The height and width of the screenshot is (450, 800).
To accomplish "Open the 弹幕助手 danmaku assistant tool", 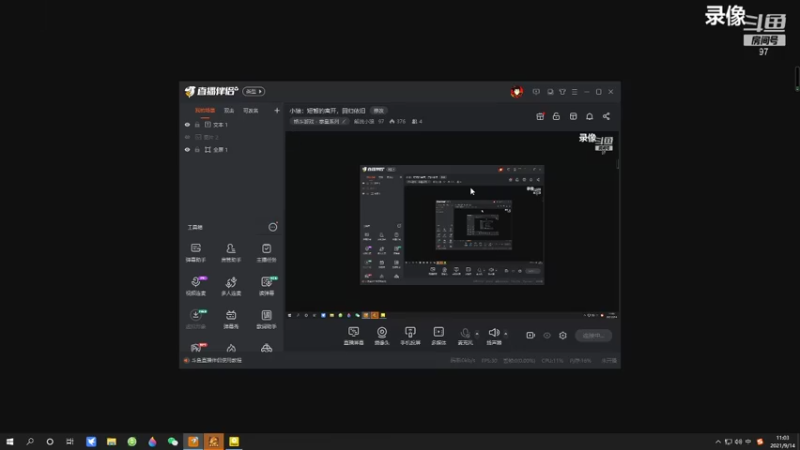I will coord(196,253).
